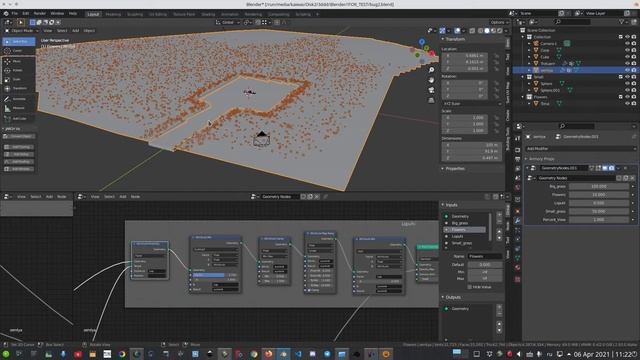The height and width of the screenshot is (360, 640).
Task: Switch to the Layout workspace tab
Action: coord(93,14)
